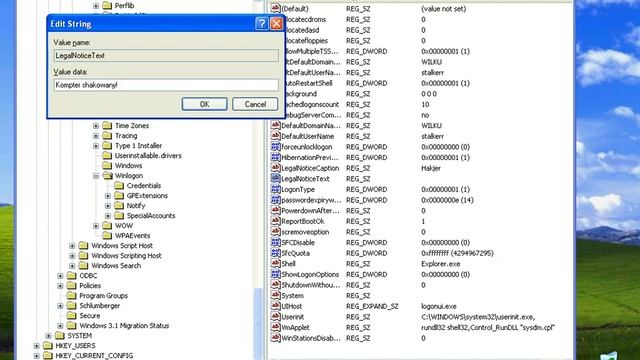Expand the Type 1 Installer key

coord(96,146)
